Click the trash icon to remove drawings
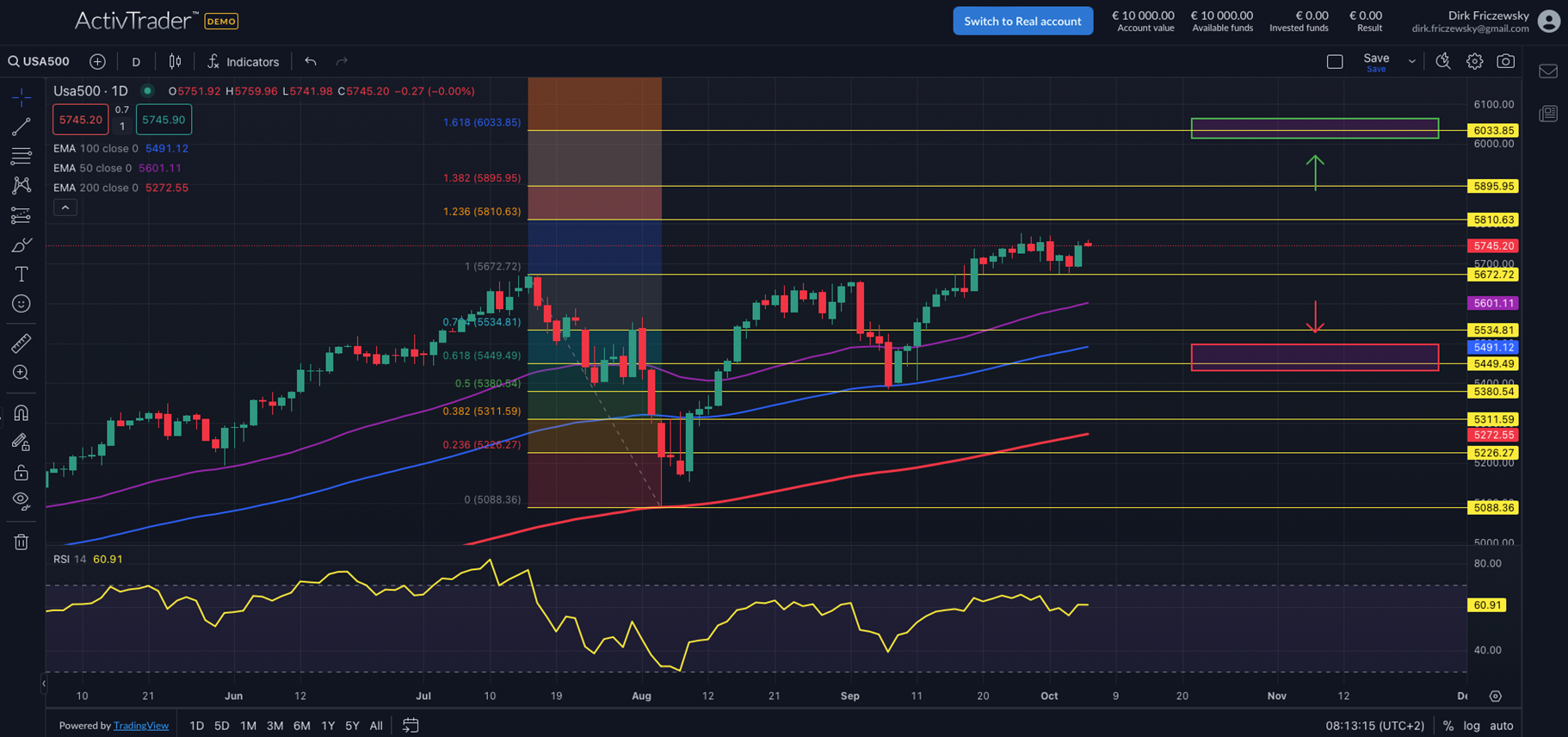The height and width of the screenshot is (737, 1568). tap(22, 542)
